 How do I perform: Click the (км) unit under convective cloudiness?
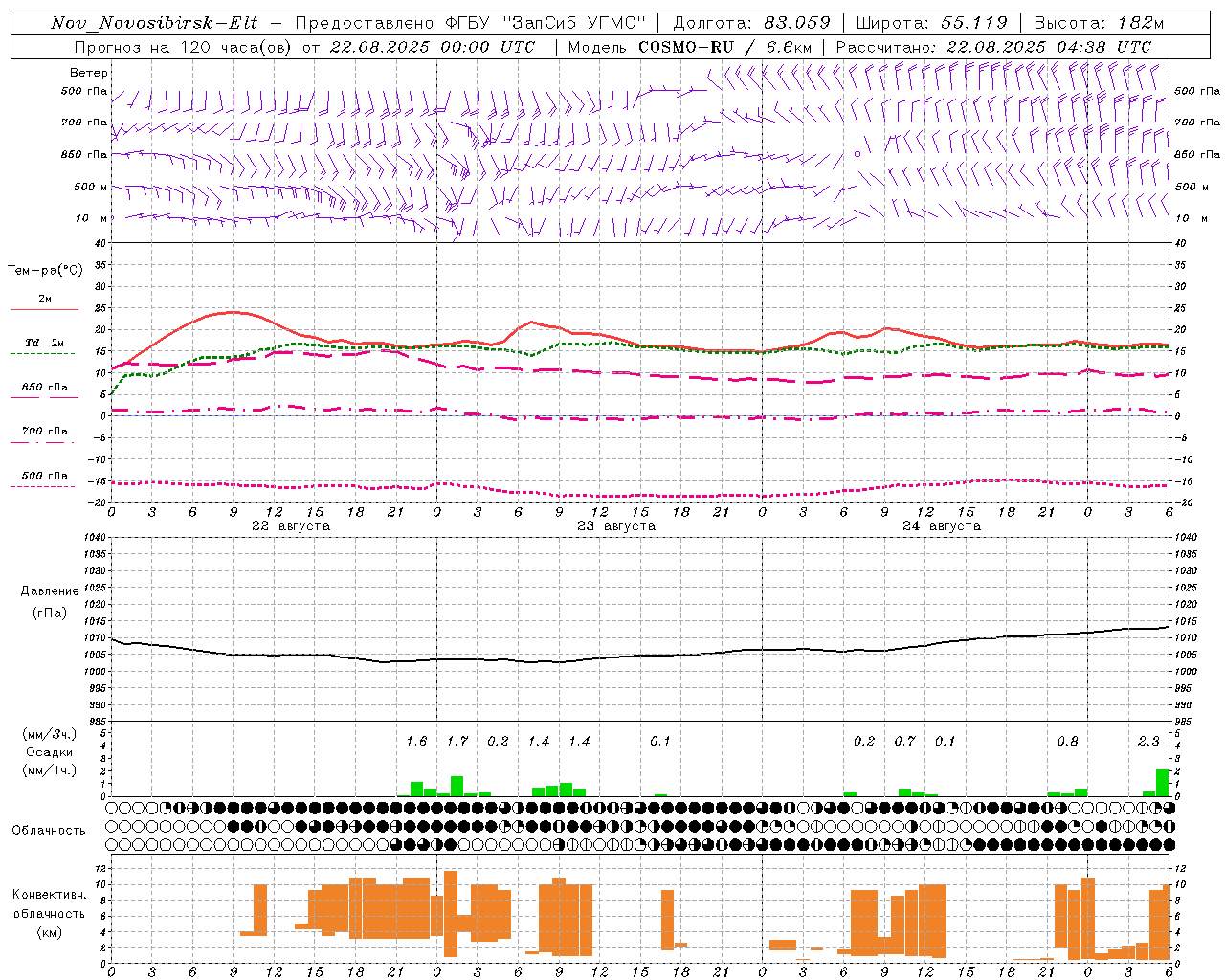51,932
